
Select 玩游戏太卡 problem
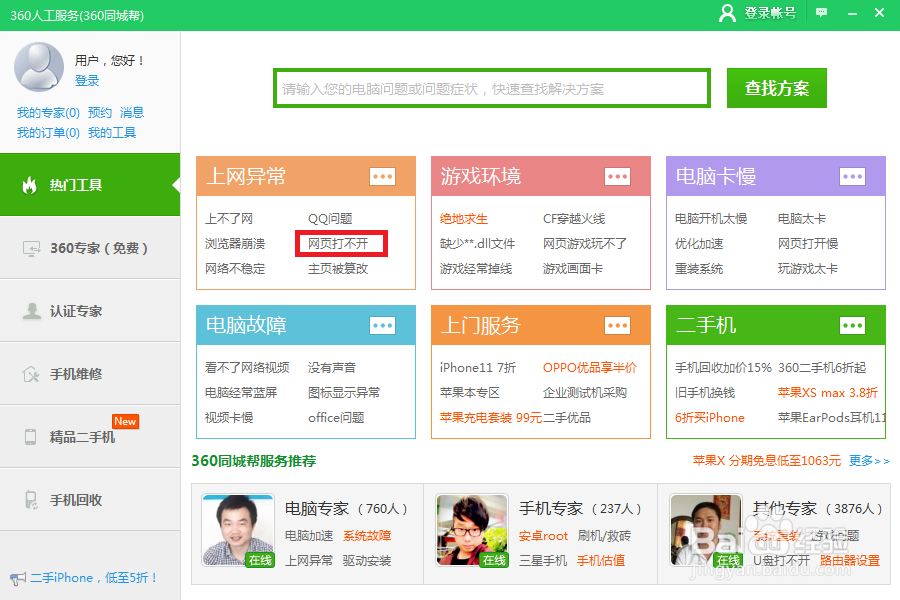click(x=808, y=269)
